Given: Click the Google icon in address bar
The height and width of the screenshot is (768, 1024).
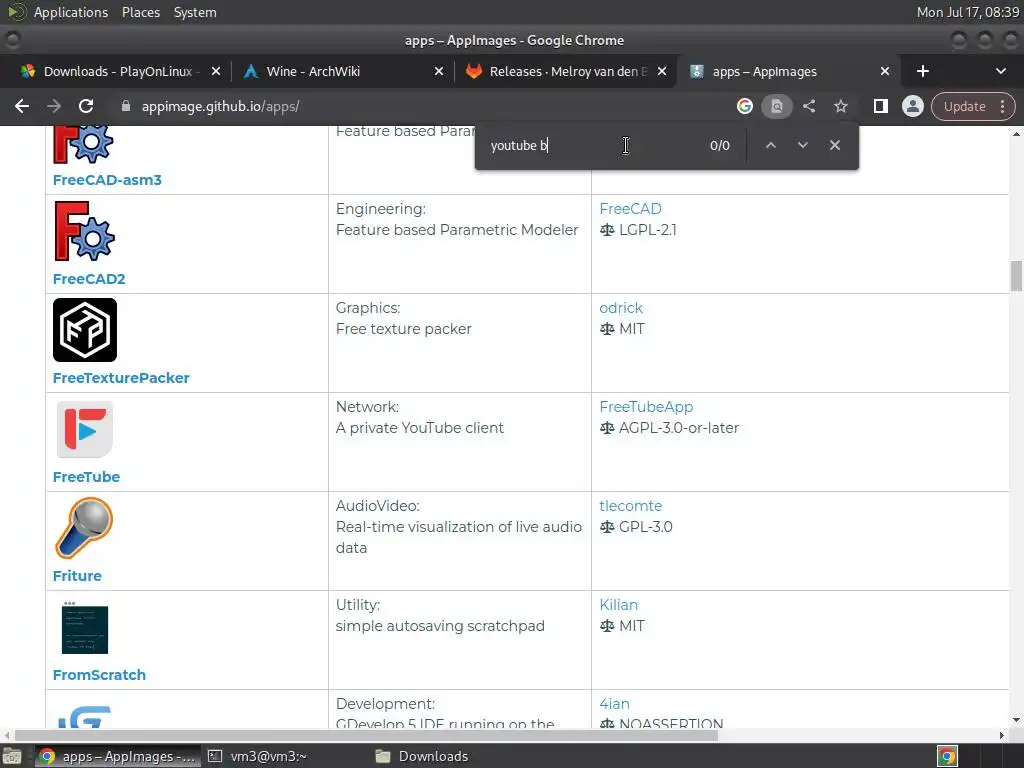Looking at the screenshot, I should point(744,106).
